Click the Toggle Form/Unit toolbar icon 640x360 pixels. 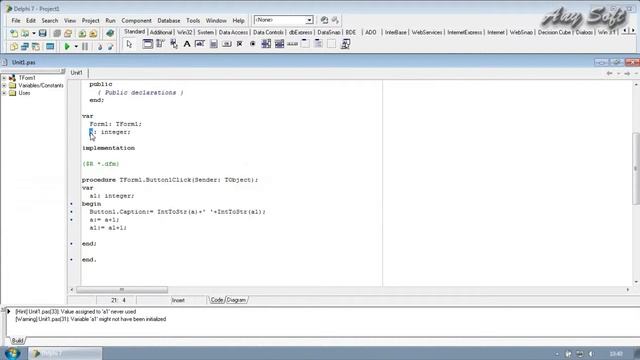tap(36, 47)
